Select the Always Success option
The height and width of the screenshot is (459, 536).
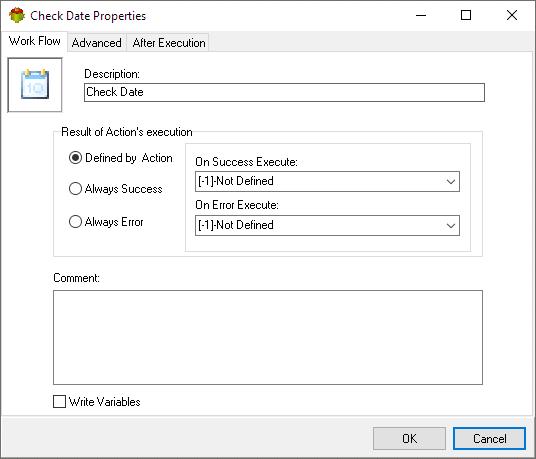coord(75,188)
